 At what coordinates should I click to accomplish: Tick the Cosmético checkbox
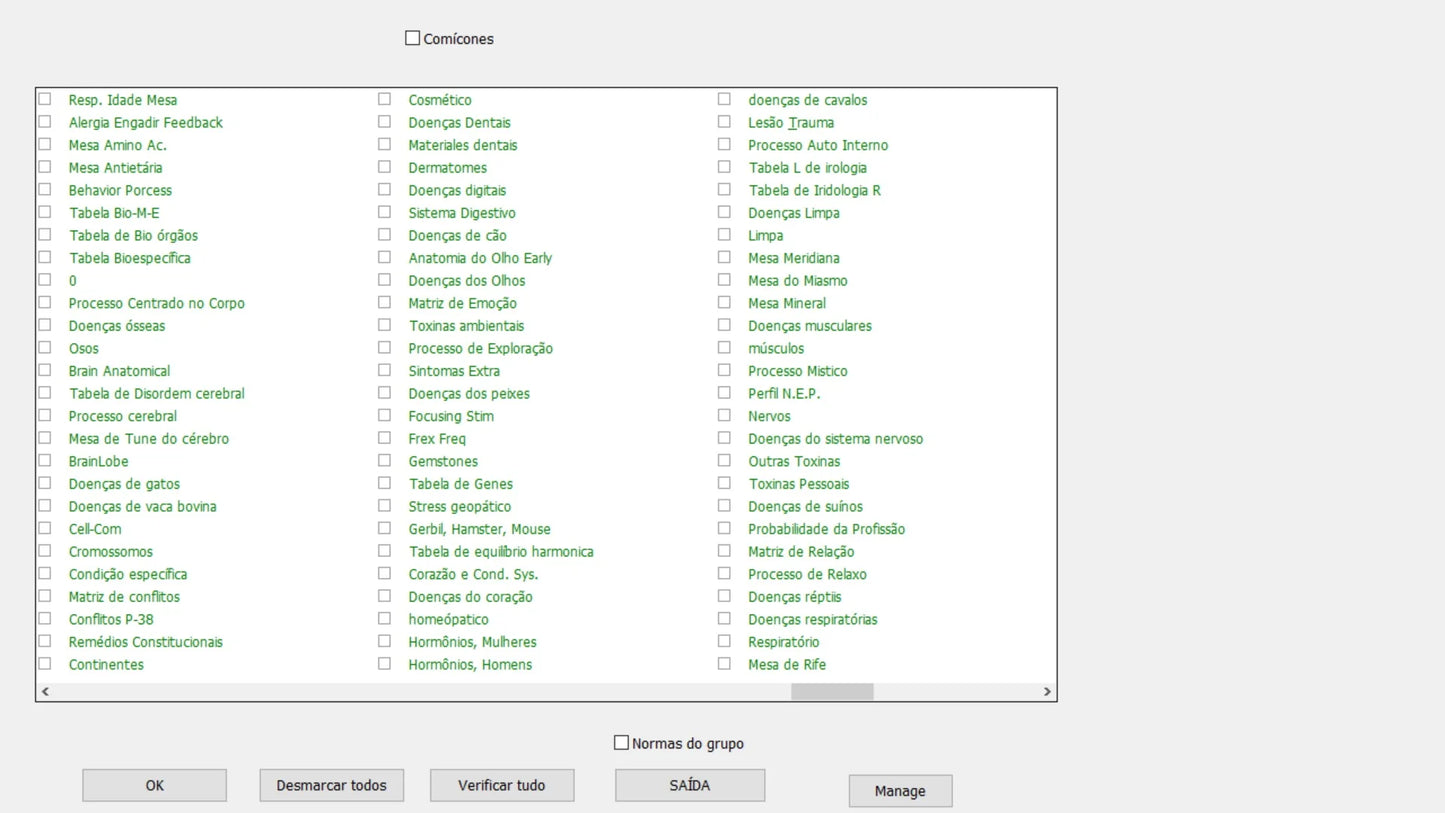pyautogui.click(x=384, y=100)
